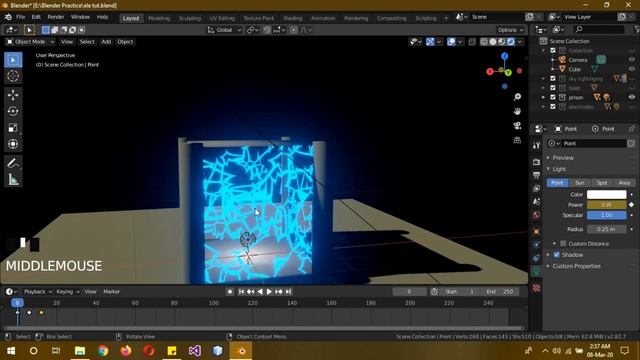This screenshot has width=640, height=360.
Task: Set light type to Area
Action: click(624, 183)
